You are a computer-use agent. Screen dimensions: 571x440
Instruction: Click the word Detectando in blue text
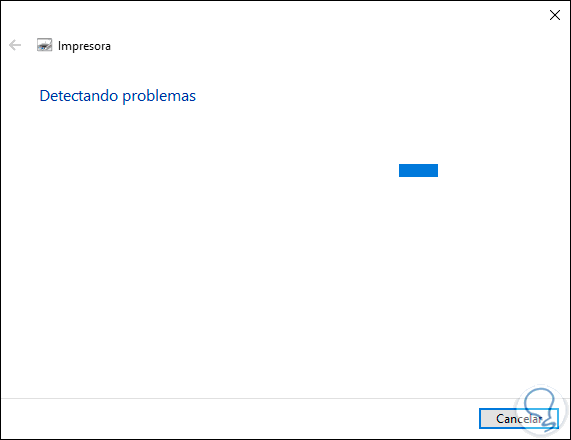click(x=79, y=96)
